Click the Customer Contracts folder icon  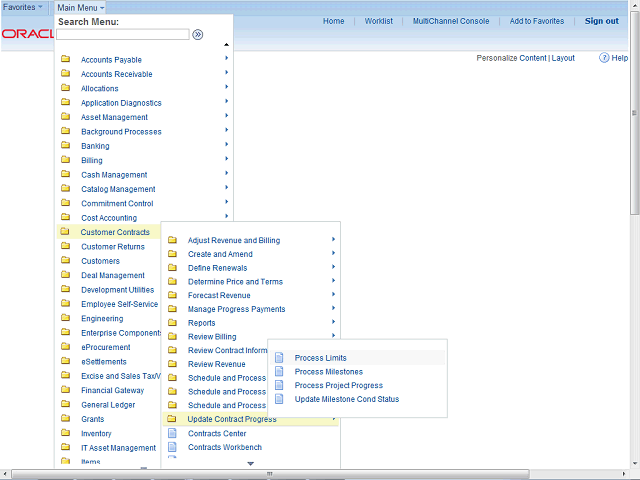coord(65,232)
